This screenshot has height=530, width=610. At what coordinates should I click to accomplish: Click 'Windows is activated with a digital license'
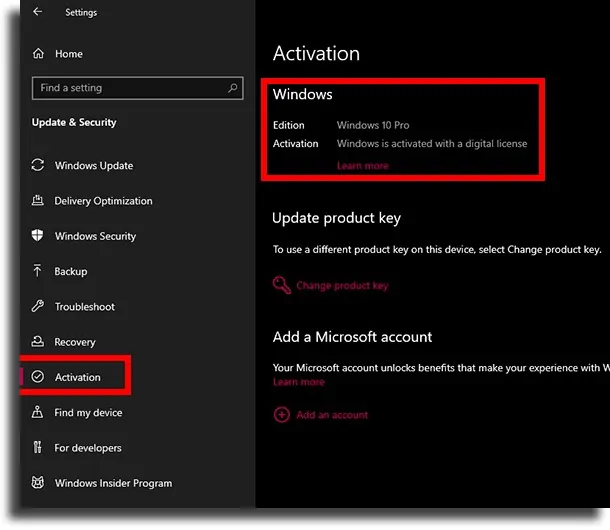432,144
